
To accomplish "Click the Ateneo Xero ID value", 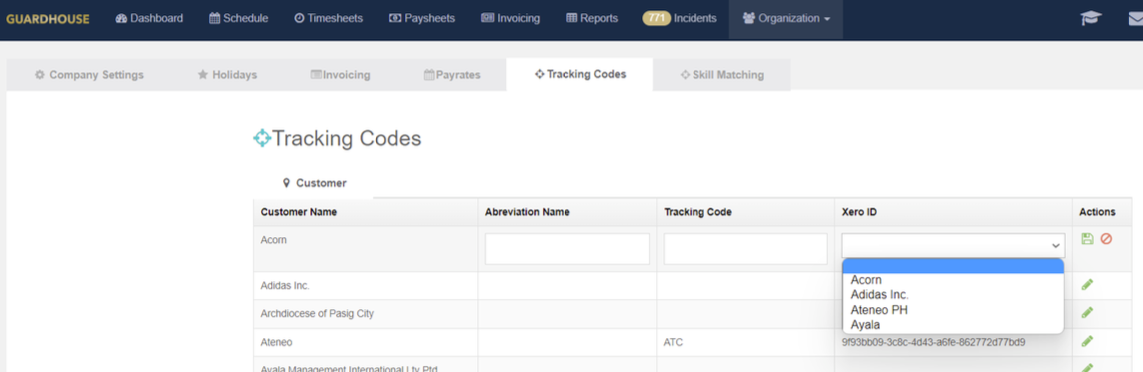I will (934, 341).
